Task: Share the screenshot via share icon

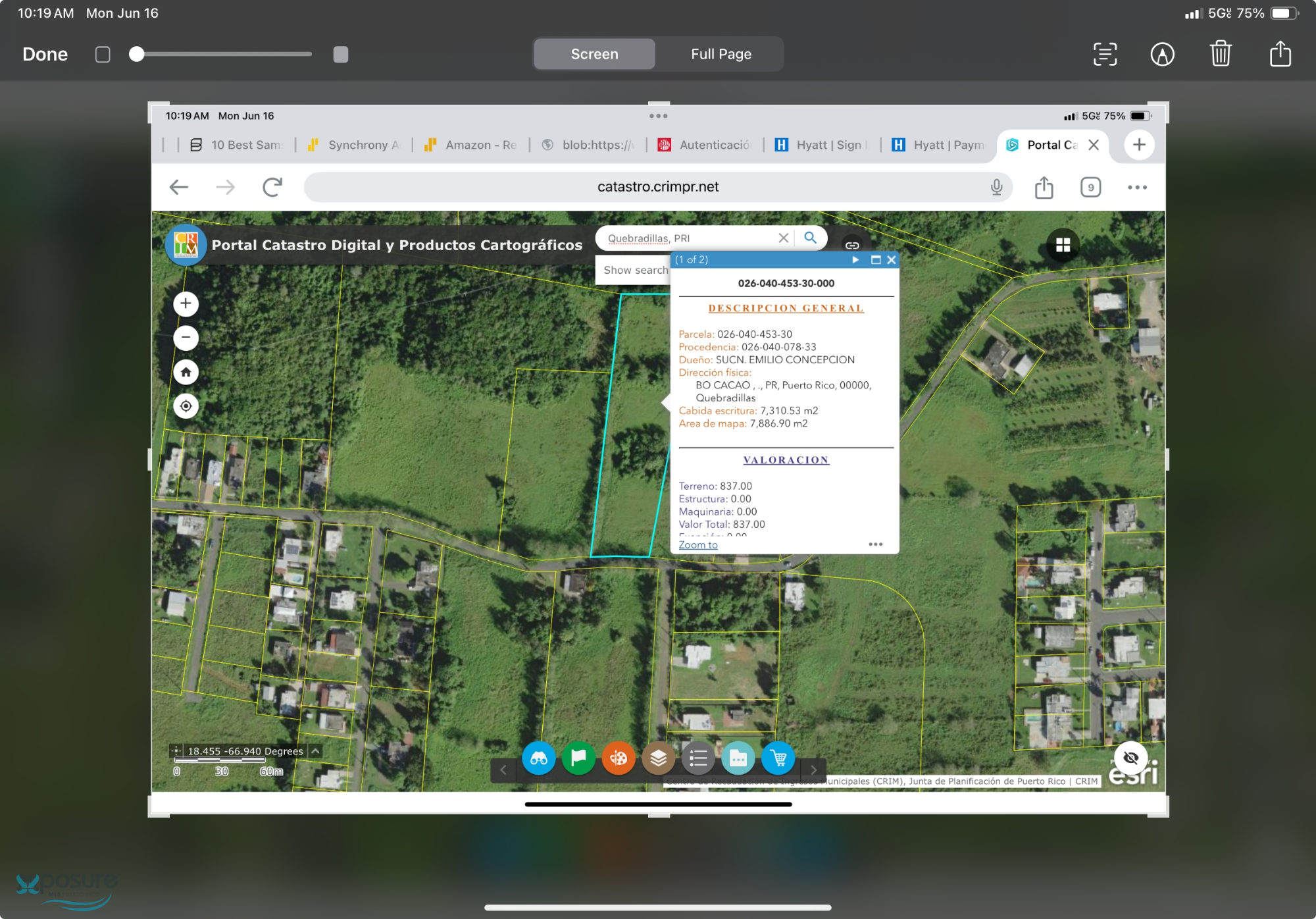Action: point(1280,53)
